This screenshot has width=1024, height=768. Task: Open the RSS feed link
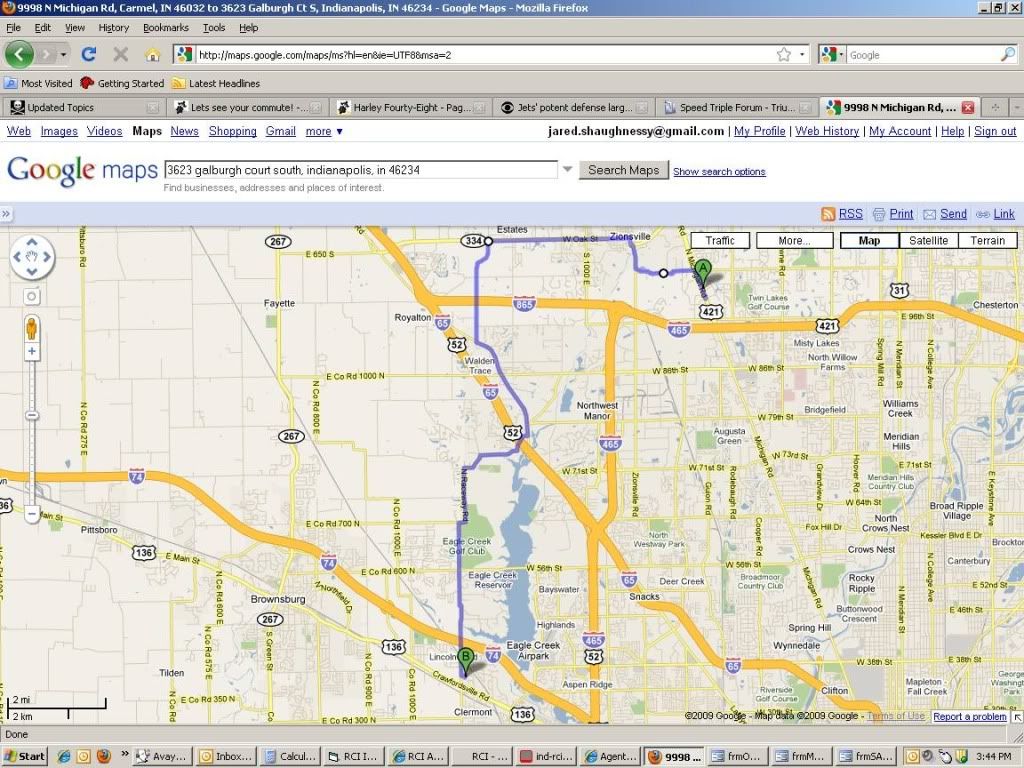[850, 214]
